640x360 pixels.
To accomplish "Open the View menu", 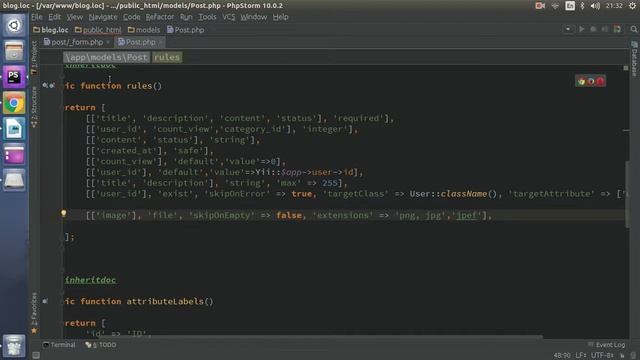I will click(75, 17).
